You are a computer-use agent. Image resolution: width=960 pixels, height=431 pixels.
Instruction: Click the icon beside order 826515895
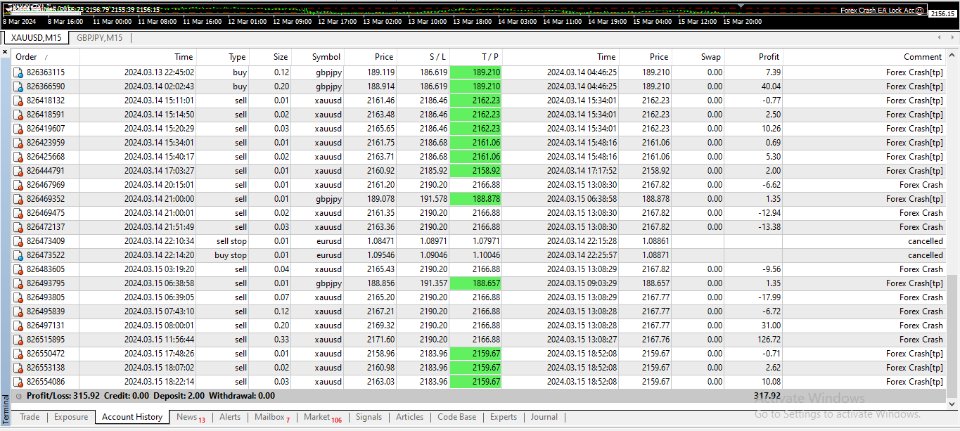(x=18, y=340)
